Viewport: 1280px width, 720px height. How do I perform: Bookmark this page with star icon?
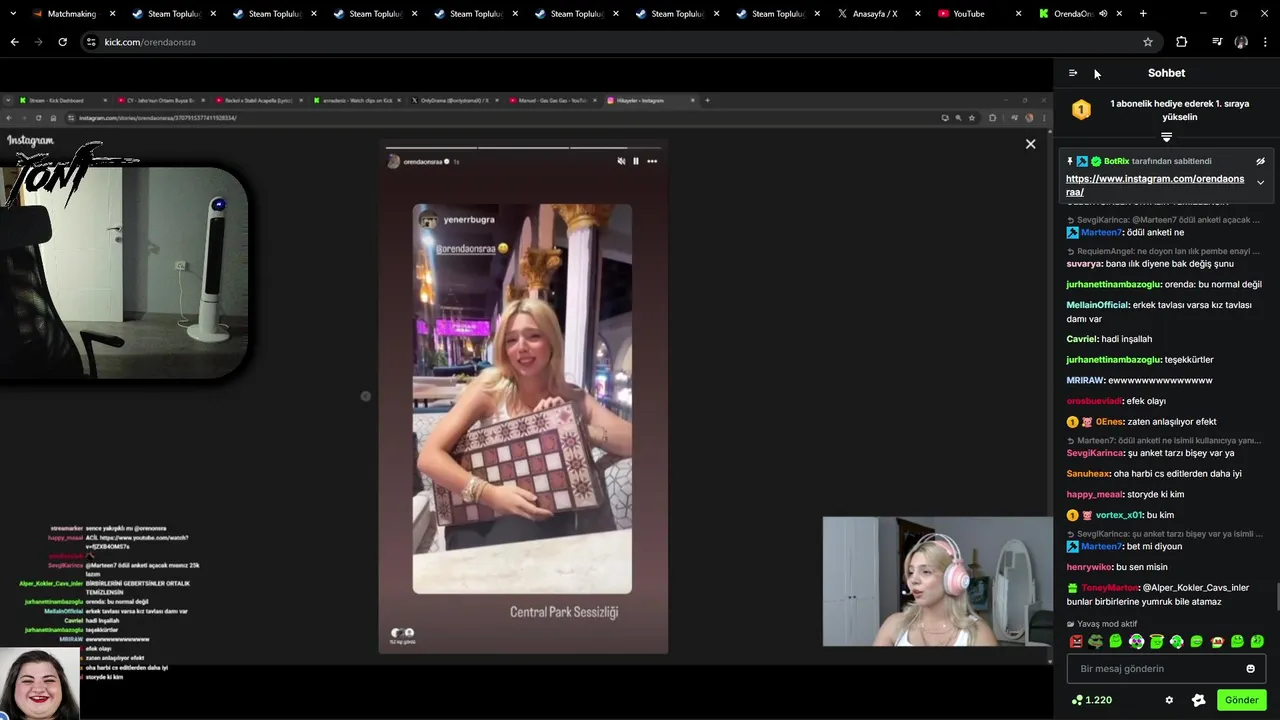[1148, 42]
